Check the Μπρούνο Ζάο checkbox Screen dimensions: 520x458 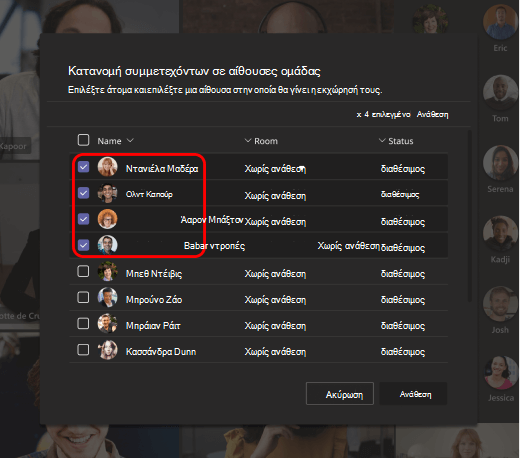[83, 297]
